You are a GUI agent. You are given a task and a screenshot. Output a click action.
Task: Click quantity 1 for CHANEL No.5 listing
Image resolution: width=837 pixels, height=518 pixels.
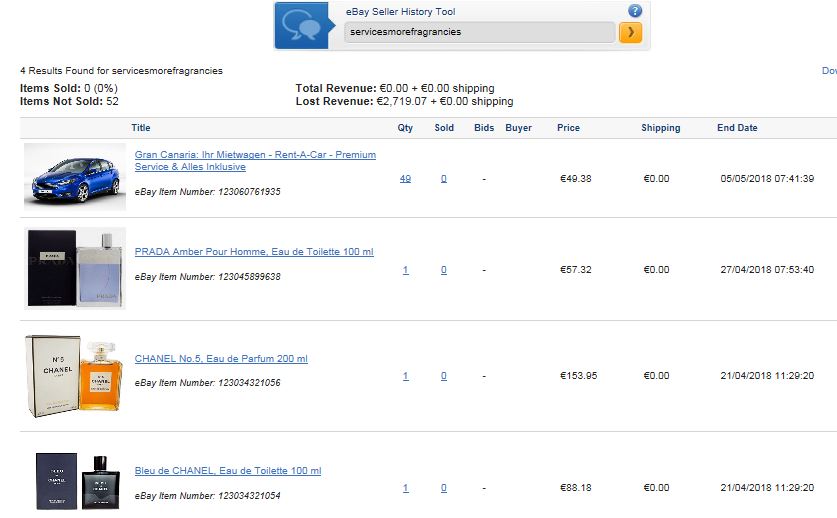tap(406, 376)
